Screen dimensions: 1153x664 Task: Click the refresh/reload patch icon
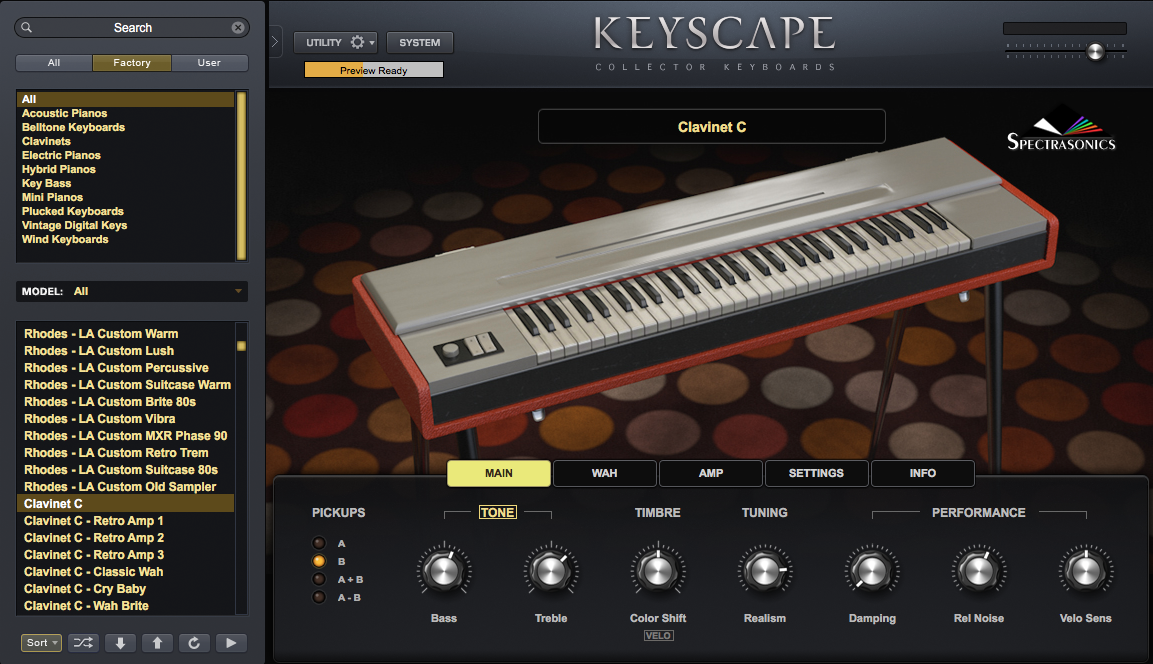[x=194, y=642]
